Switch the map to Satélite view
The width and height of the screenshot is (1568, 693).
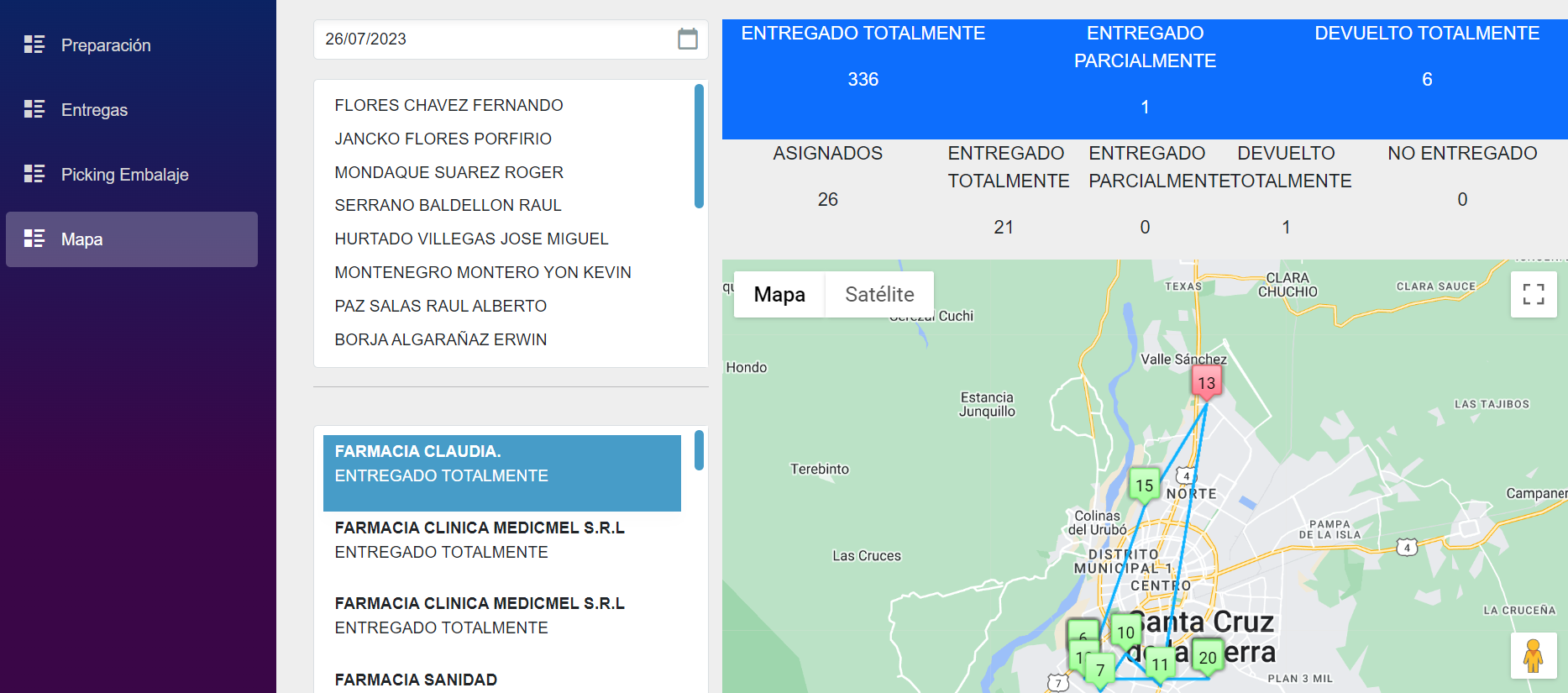[879, 295]
